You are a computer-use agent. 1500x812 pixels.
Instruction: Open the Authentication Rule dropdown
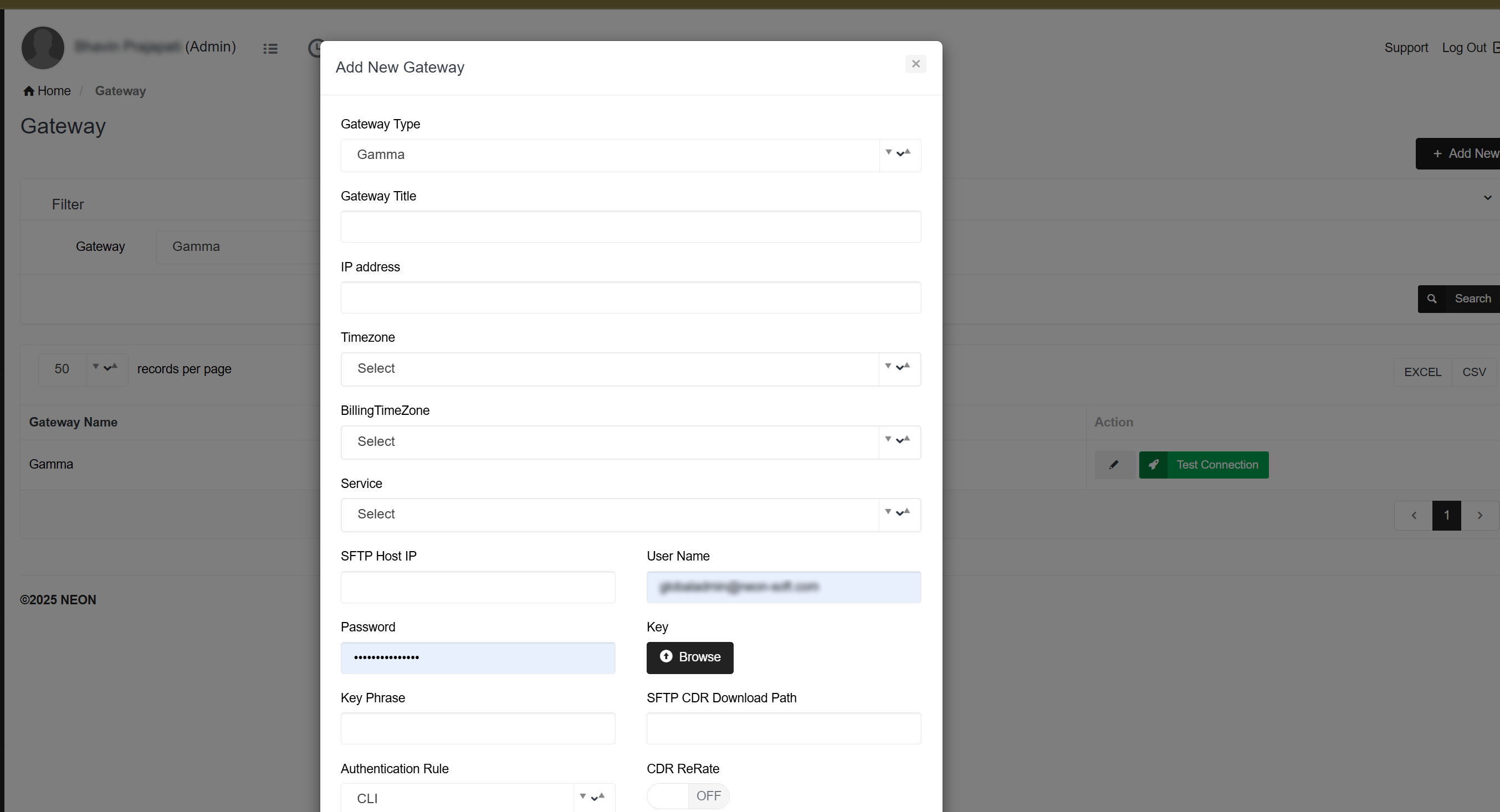(478, 798)
